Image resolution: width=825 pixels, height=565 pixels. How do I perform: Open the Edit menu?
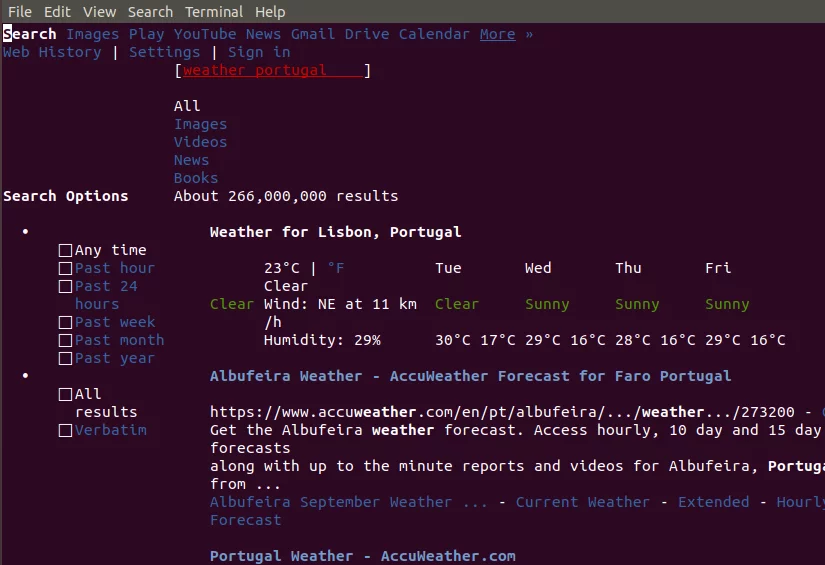[x=57, y=12]
